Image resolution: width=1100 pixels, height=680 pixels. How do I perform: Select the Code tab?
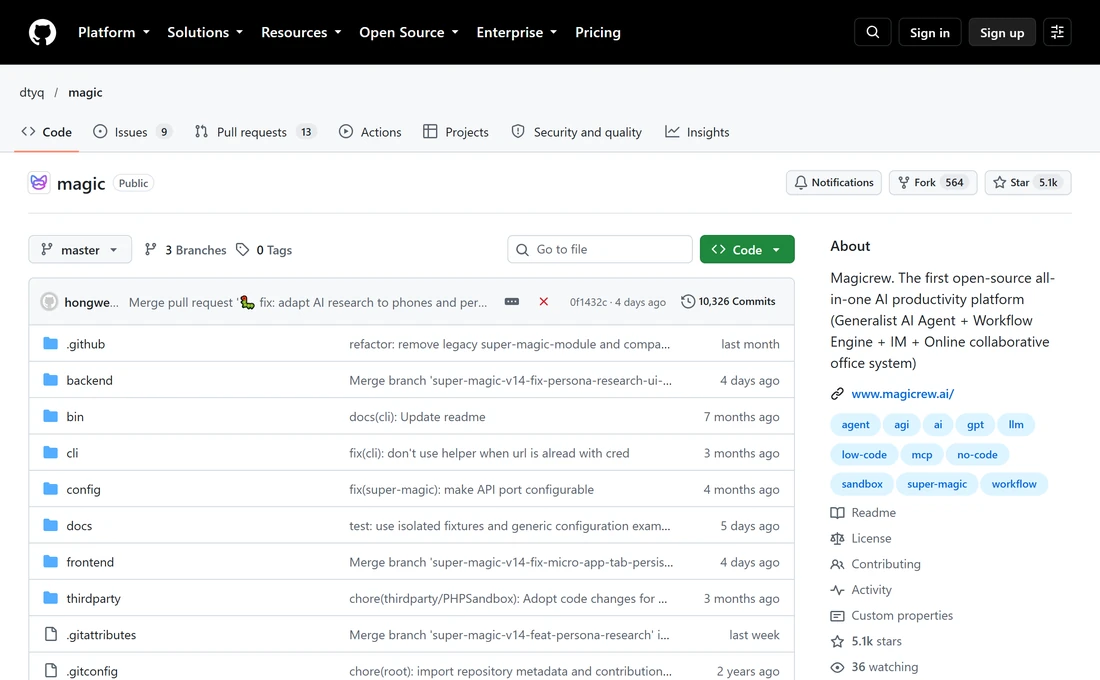(x=47, y=132)
